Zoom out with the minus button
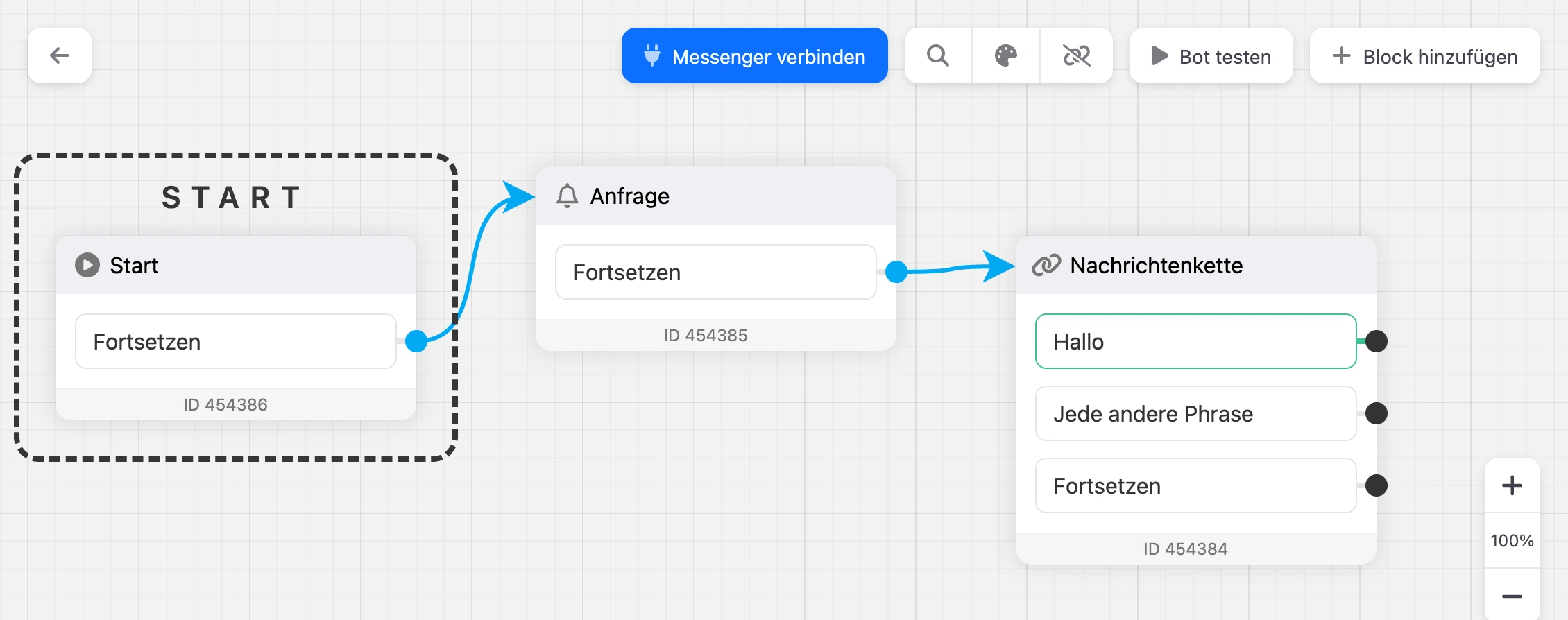This screenshot has width=1568, height=620. (1512, 595)
